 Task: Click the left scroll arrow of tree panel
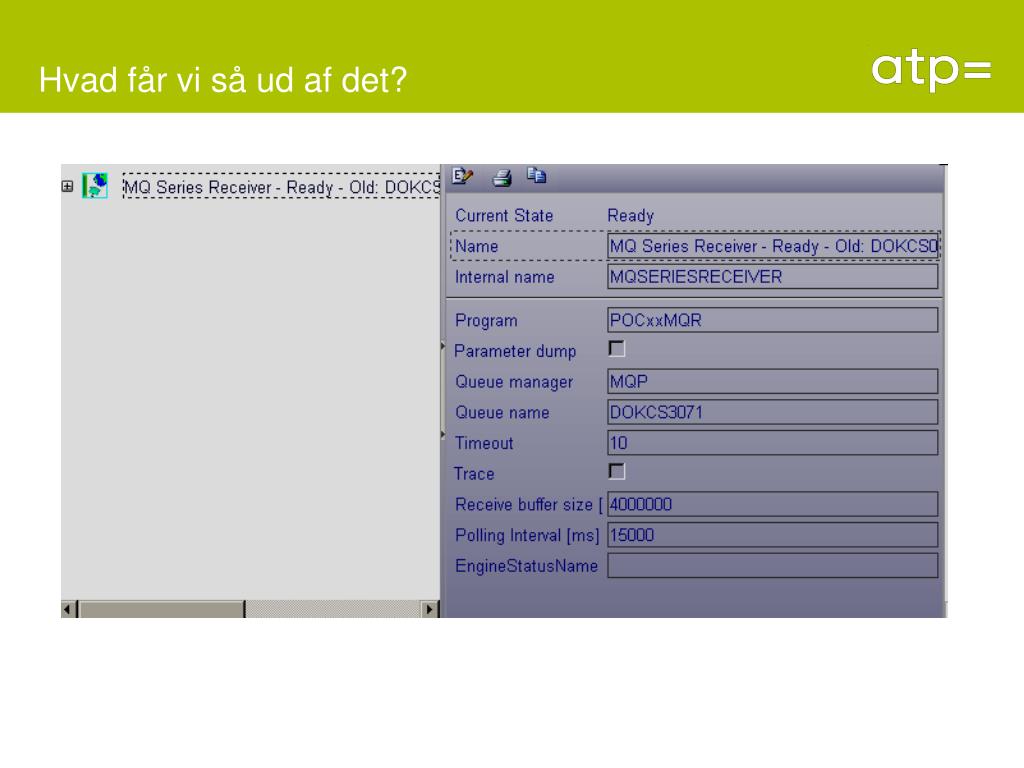click(67, 609)
